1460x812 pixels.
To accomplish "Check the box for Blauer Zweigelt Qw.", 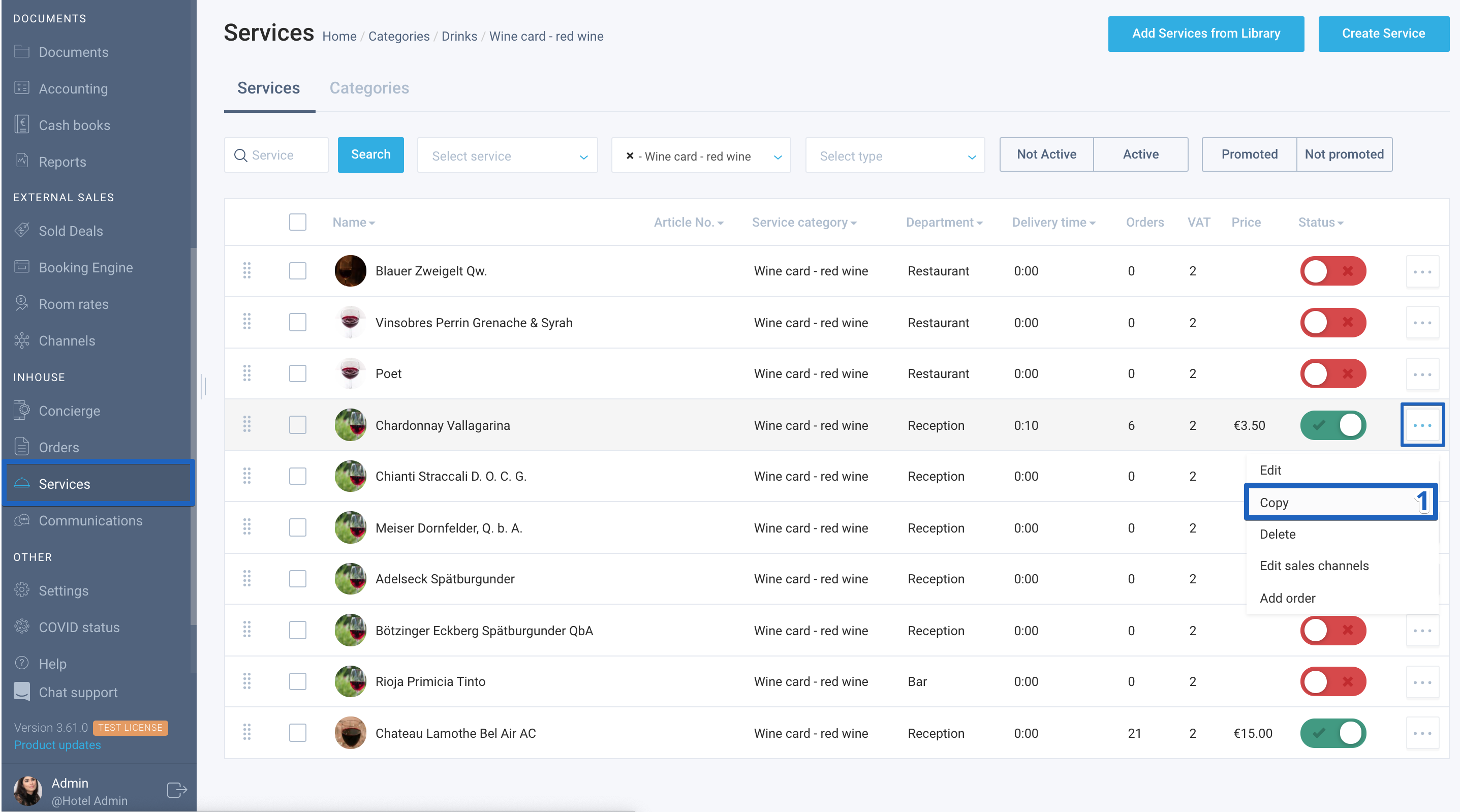I will pos(298,271).
